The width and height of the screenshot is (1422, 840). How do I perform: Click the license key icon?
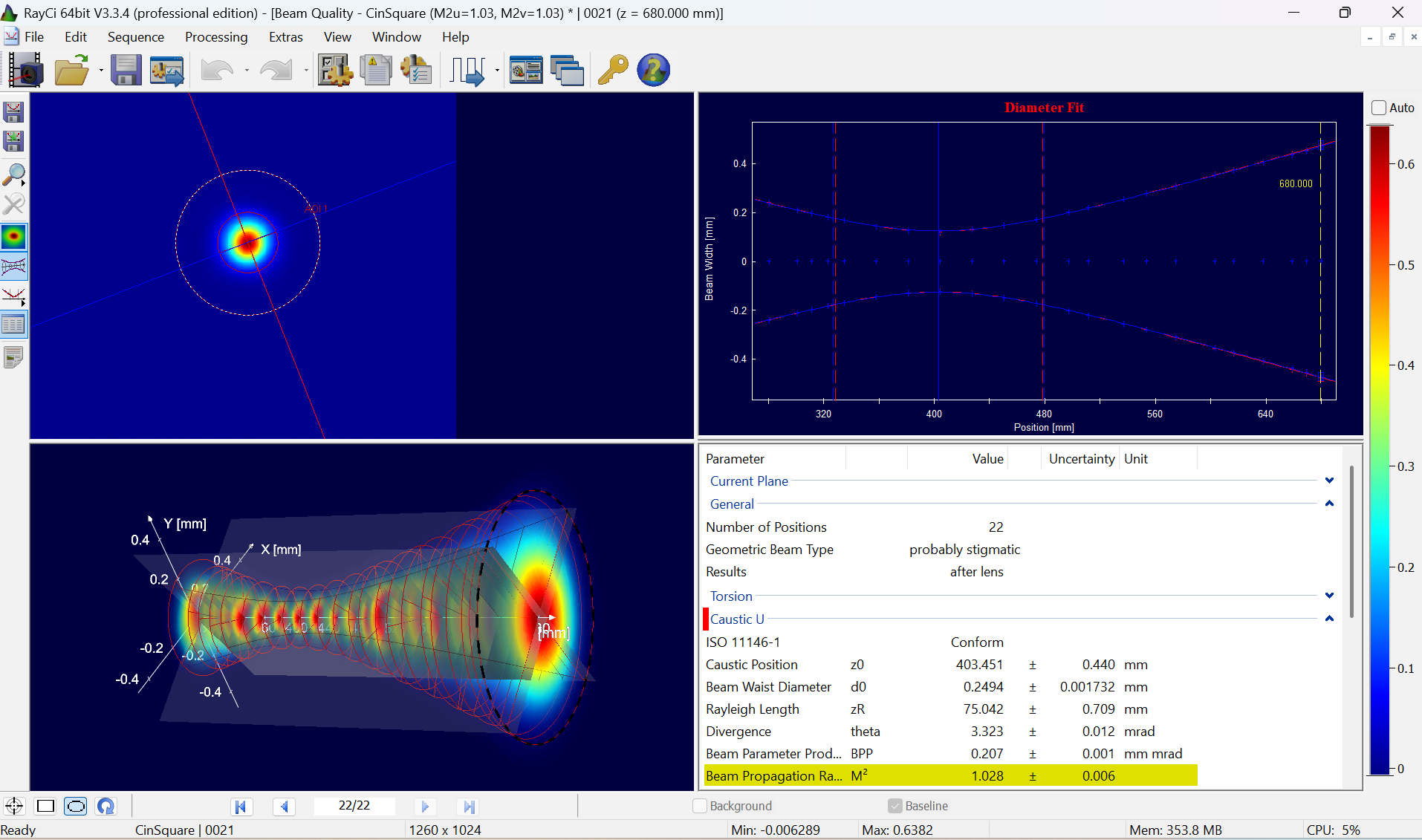[x=613, y=71]
